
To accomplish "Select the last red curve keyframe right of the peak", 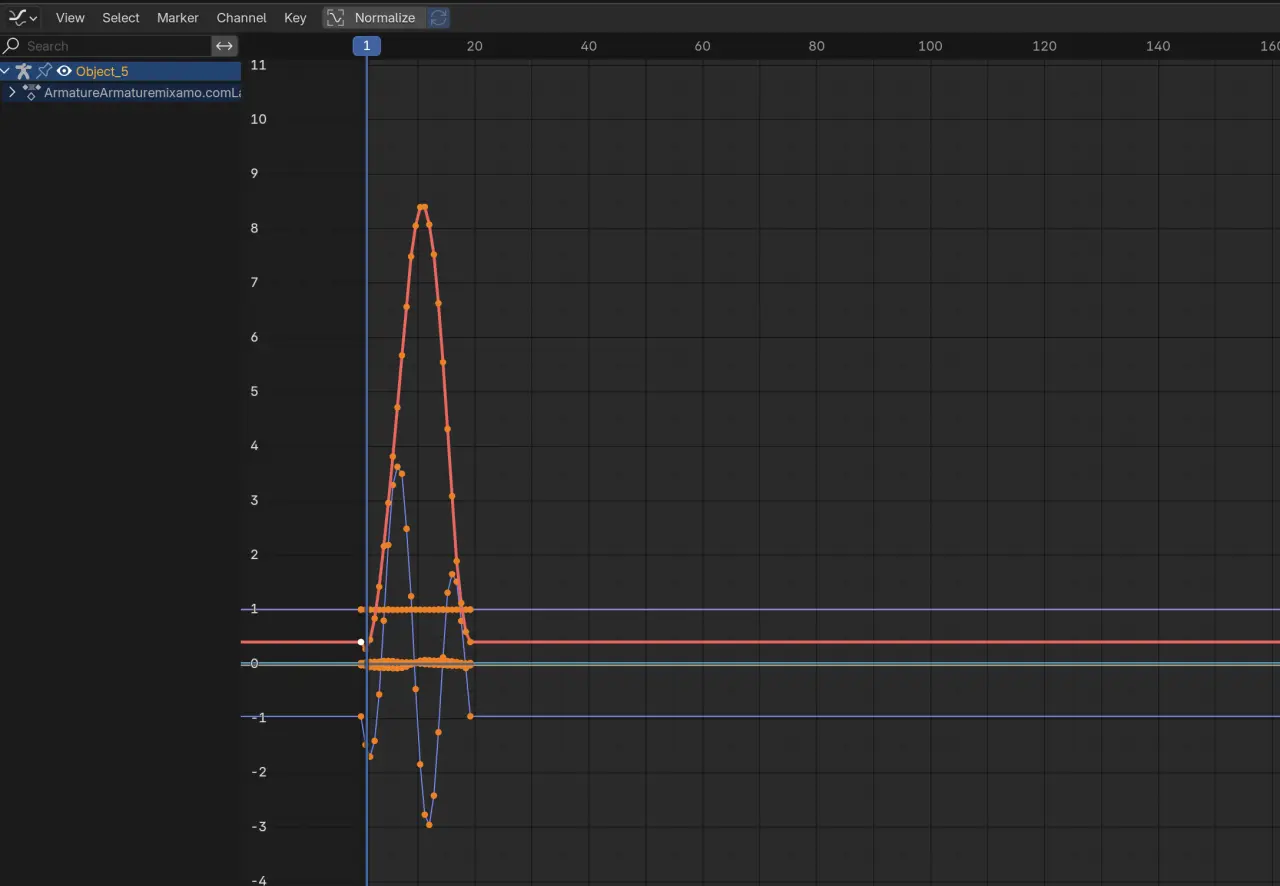I will [x=470, y=641].
